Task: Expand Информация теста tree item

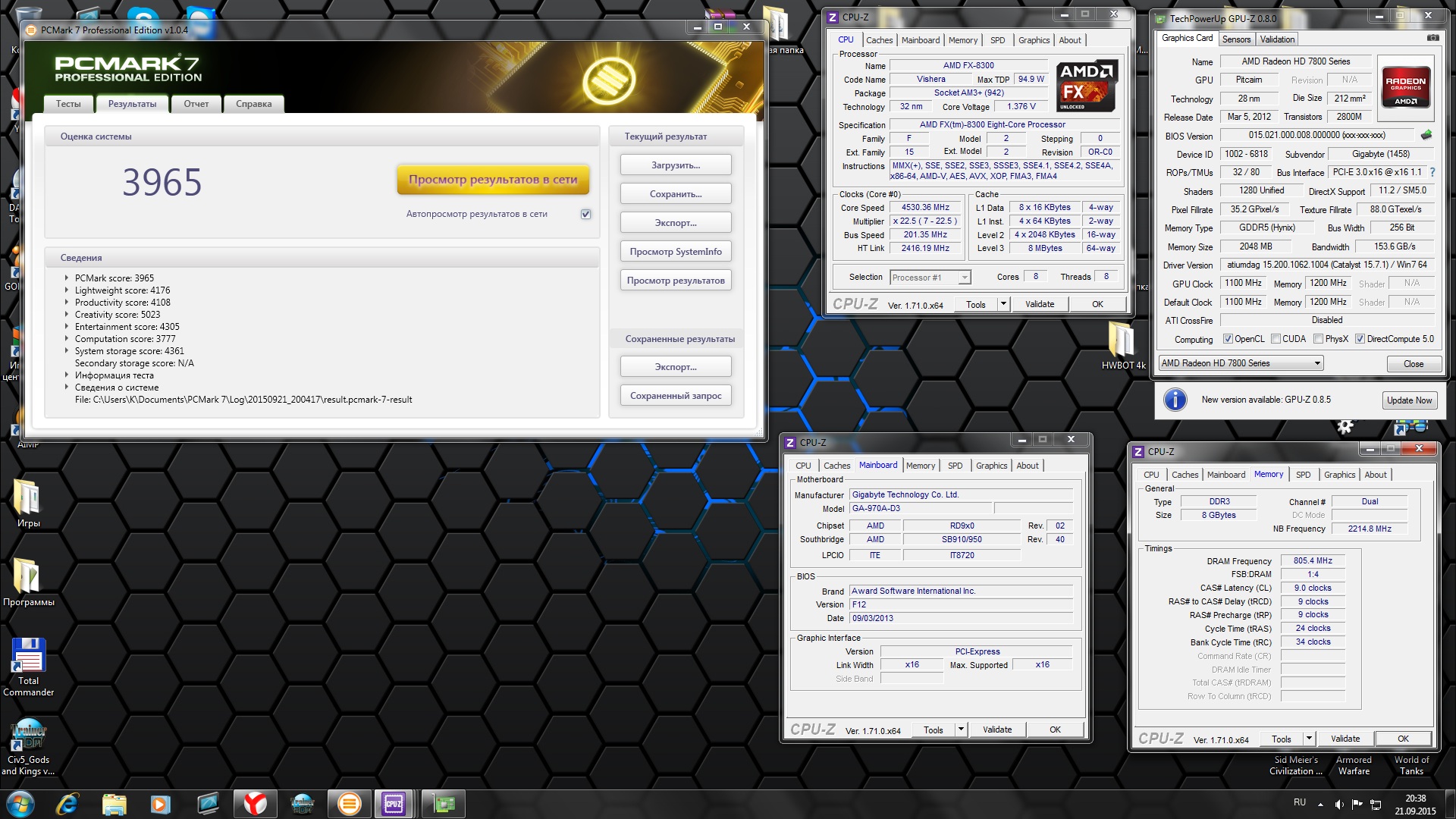Action: (67, 375)
